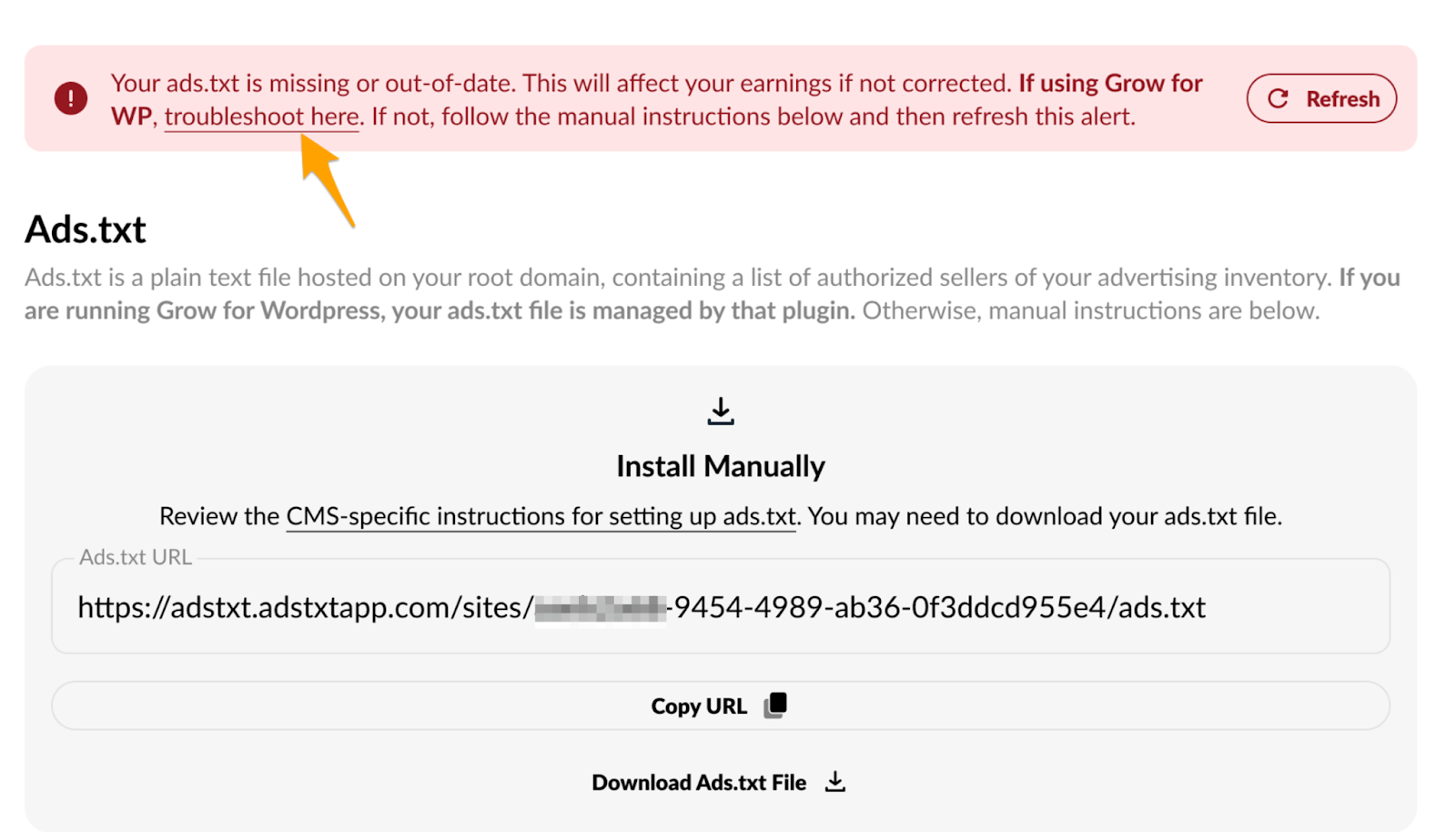Click the download icon above Install Manually
This screenshot has width=1456, height=832.
click(720, 411)
